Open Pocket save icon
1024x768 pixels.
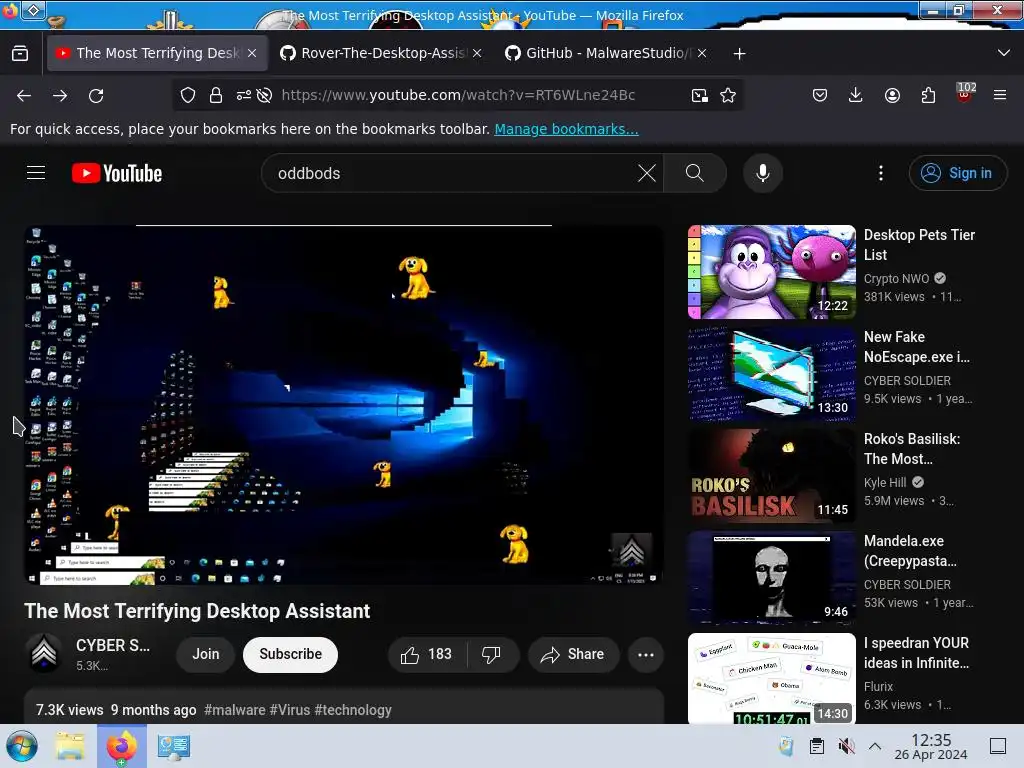tap(820, 95)
